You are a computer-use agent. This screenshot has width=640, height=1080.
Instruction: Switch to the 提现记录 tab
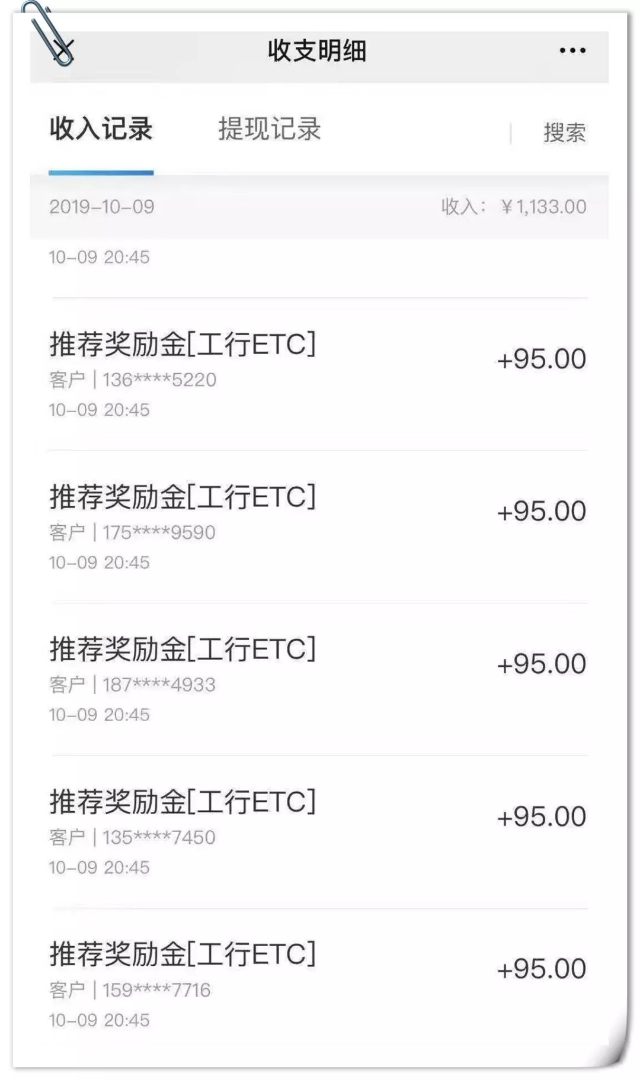(270, 130)
